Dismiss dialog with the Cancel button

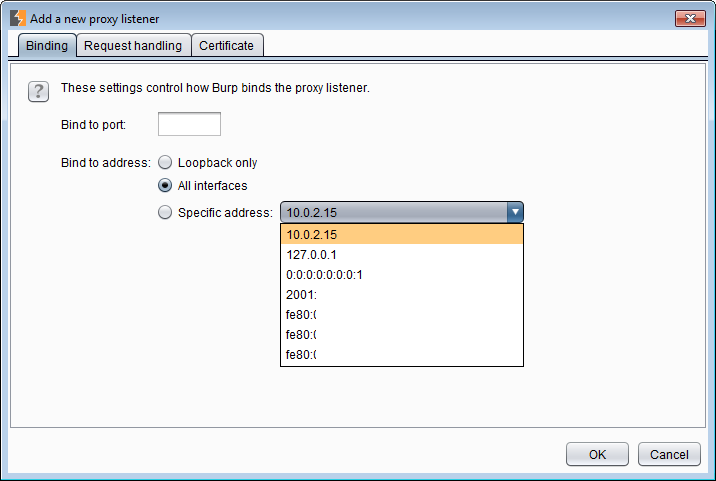[x=669, y=455]
